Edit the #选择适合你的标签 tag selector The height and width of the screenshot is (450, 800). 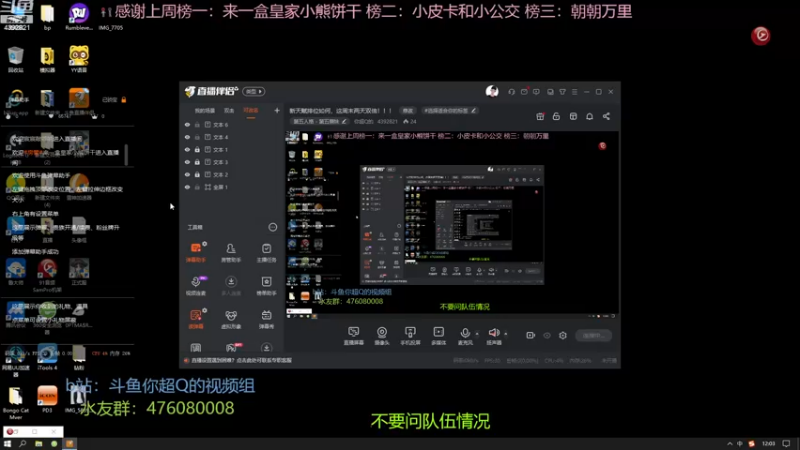(450, 110)
